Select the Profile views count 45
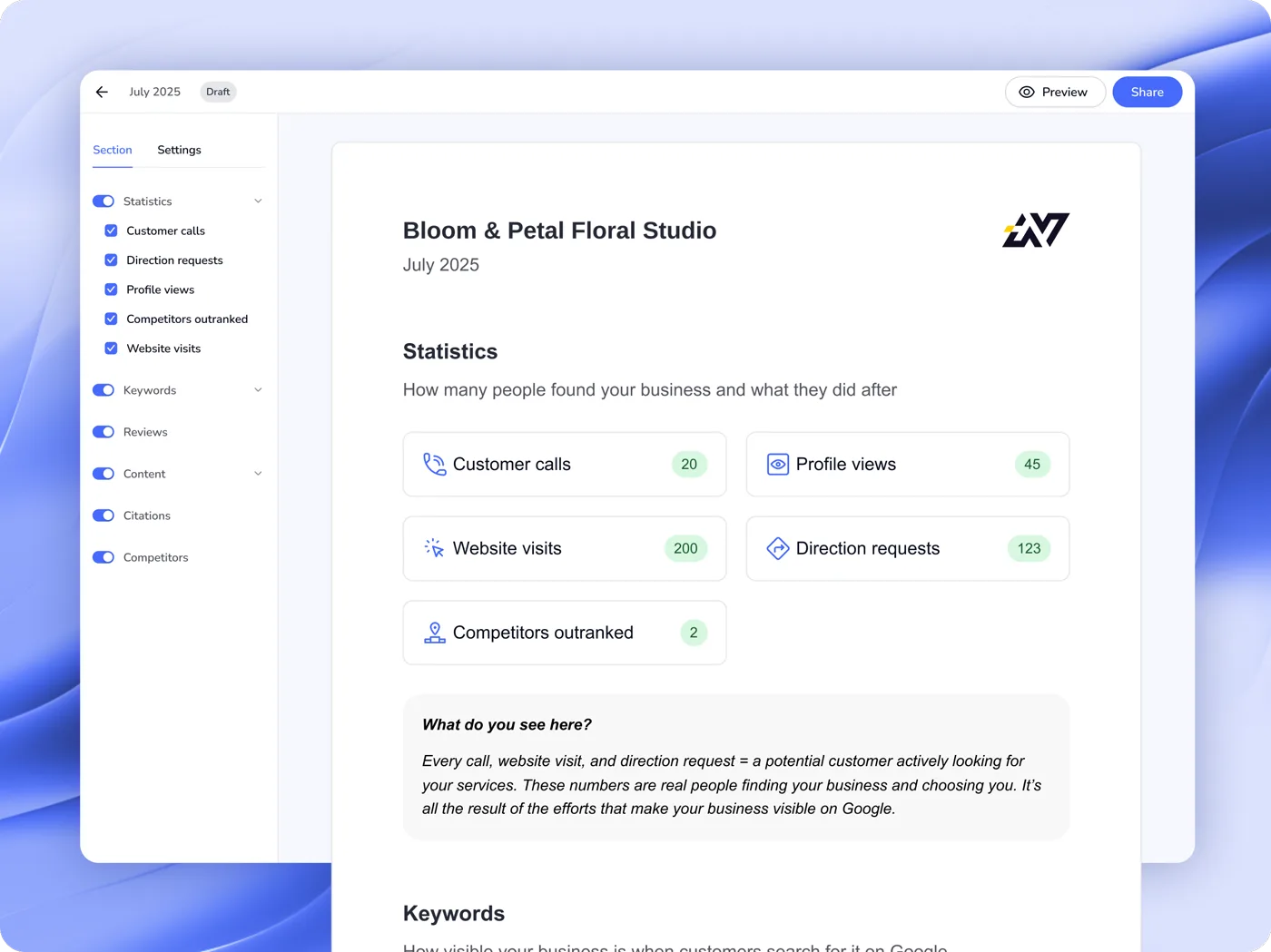This screenshot has width=1271, height=952. pos(1032,464)
